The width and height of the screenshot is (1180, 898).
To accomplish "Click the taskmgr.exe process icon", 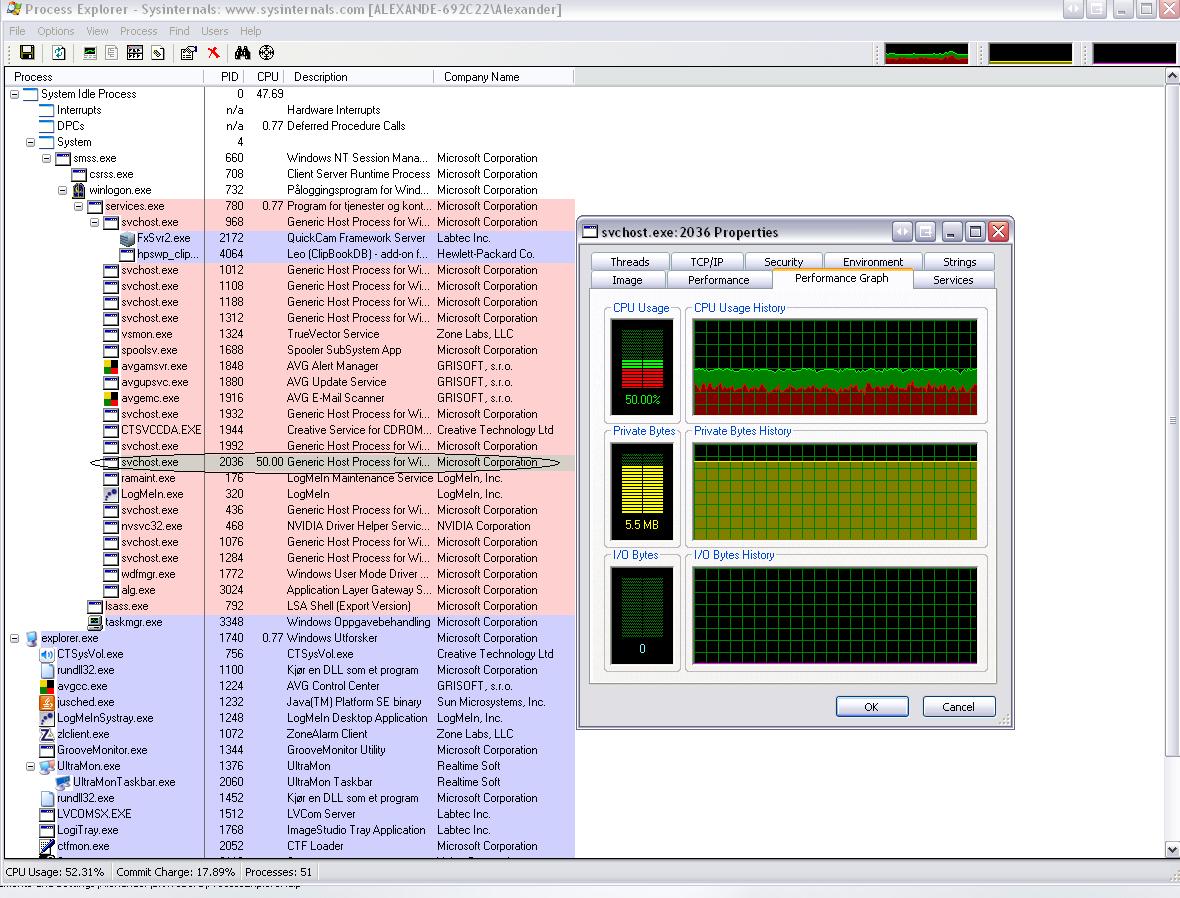I will click(x=95, y=623).
